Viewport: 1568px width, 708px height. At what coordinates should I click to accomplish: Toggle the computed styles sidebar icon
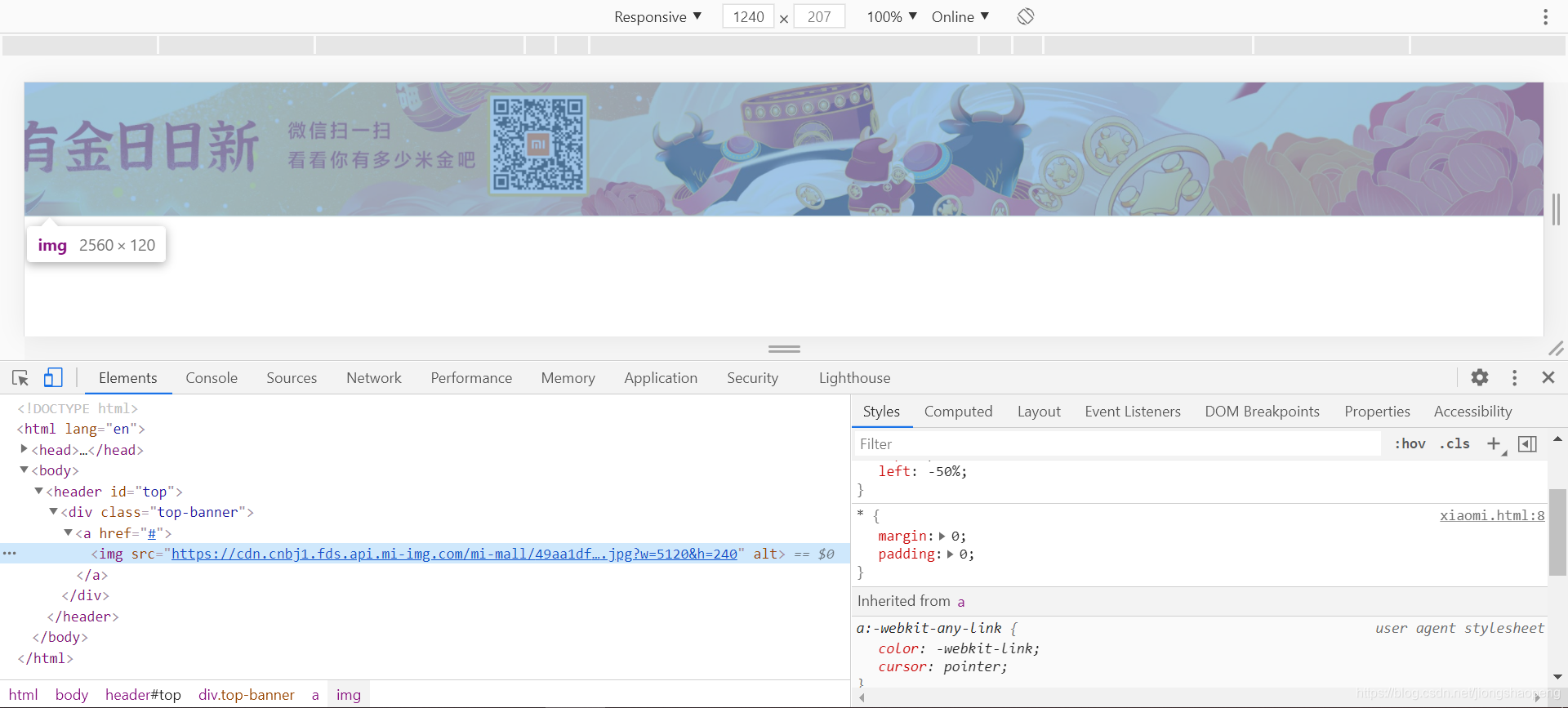(1527, 443)
